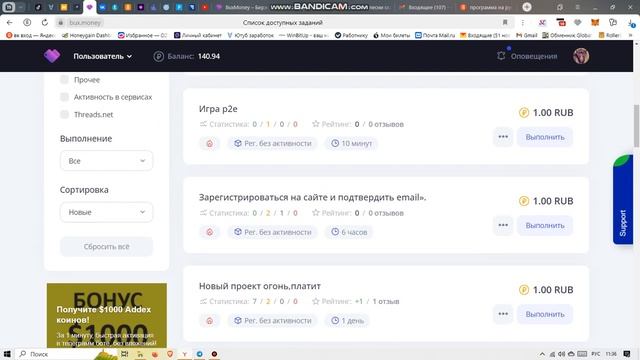Click Выполнить for email registration task
The height and width of the screenshot is (360, 640).
(x=545, y=226)
